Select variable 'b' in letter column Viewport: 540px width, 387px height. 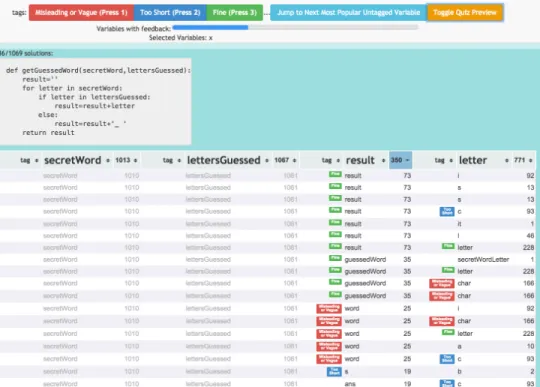459,372
